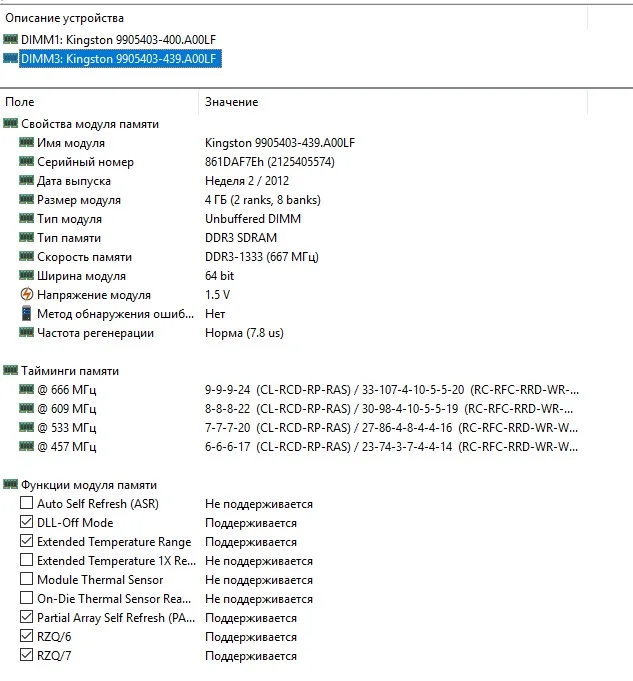Viewport: 633px width, 681px height.
Task: Click the icon next to Имя модуля
Action: click(27, 142)
